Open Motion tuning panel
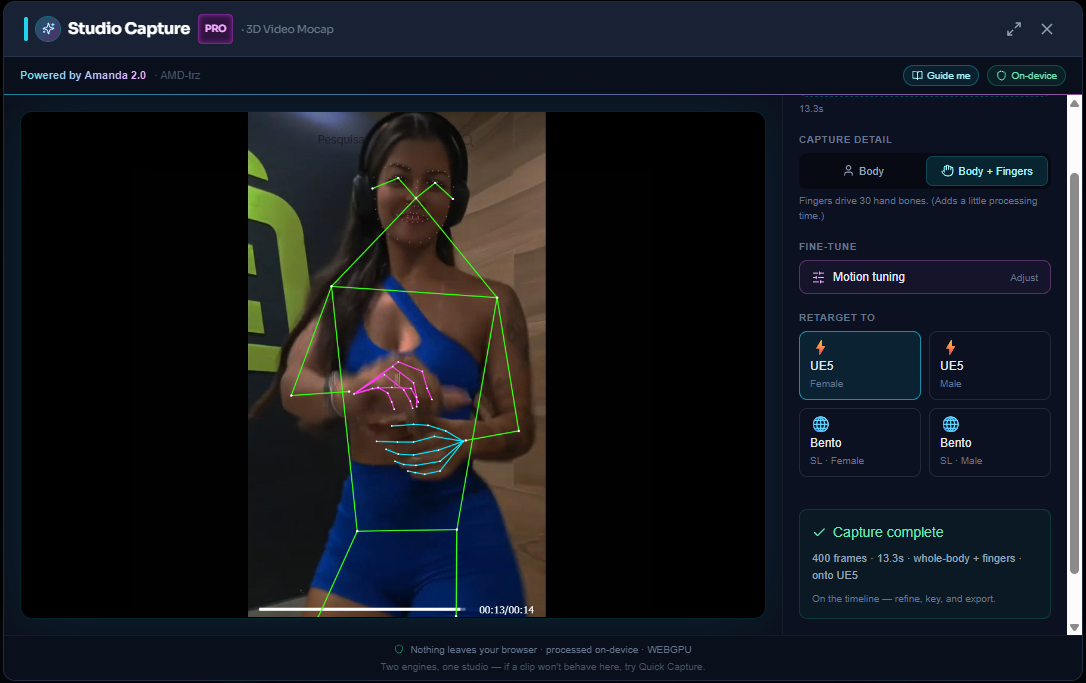The width and height of the screenshot is (1086, 683). coord(925,277)
